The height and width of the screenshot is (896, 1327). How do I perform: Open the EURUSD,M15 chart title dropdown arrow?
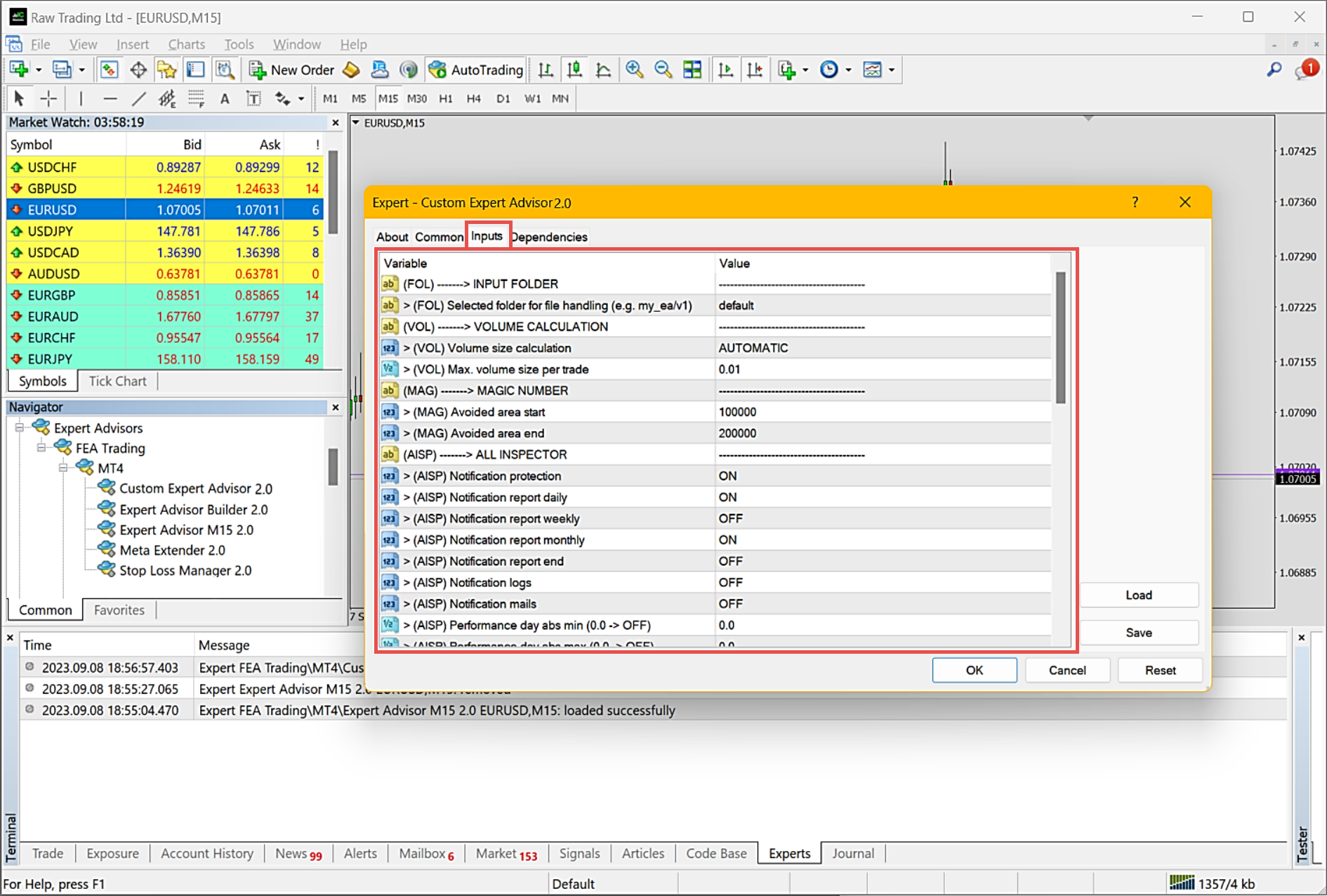[x=356, y=123]
